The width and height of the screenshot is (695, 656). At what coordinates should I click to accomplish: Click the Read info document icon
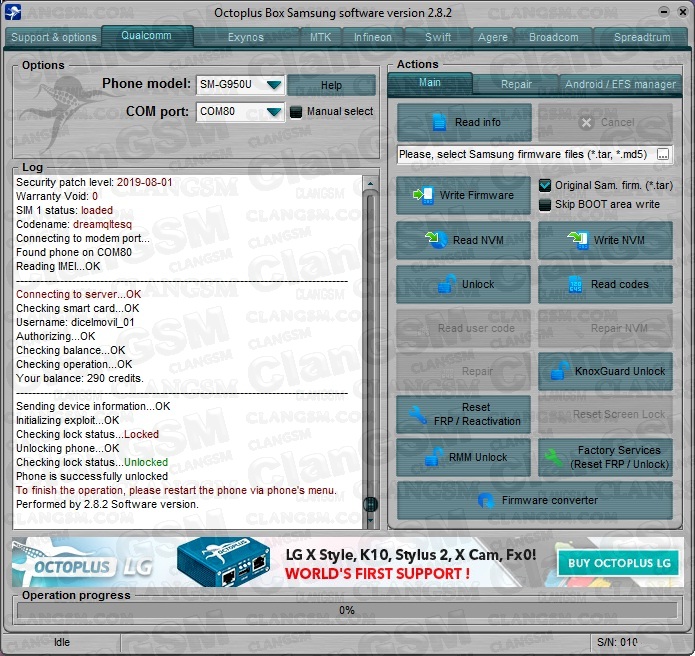click(x=439, y=122)
